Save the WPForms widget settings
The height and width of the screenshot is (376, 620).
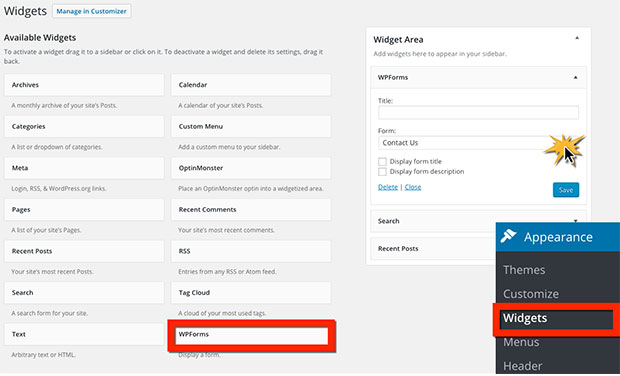coord(566,190)
